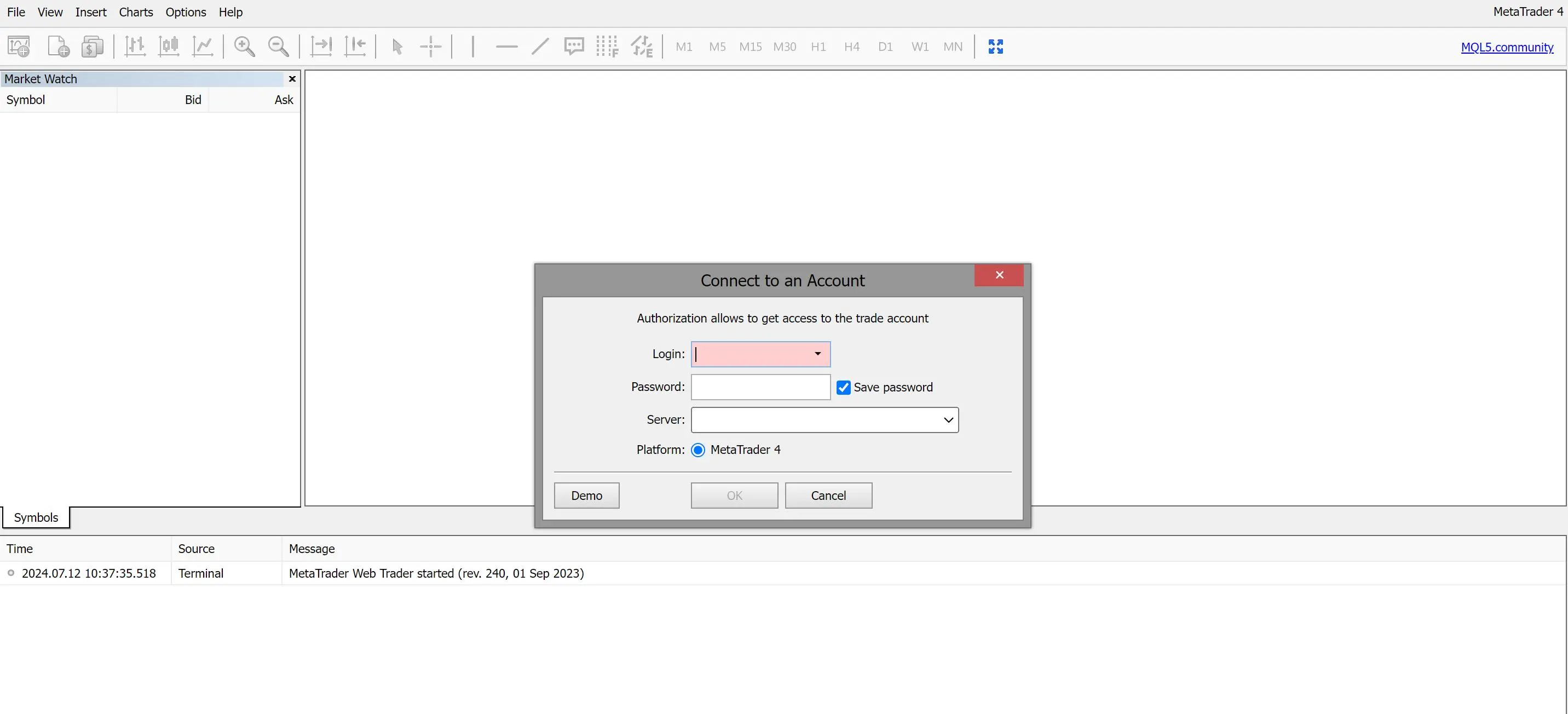
Task: Close the Market Watch panel
Action: point(292,79)
